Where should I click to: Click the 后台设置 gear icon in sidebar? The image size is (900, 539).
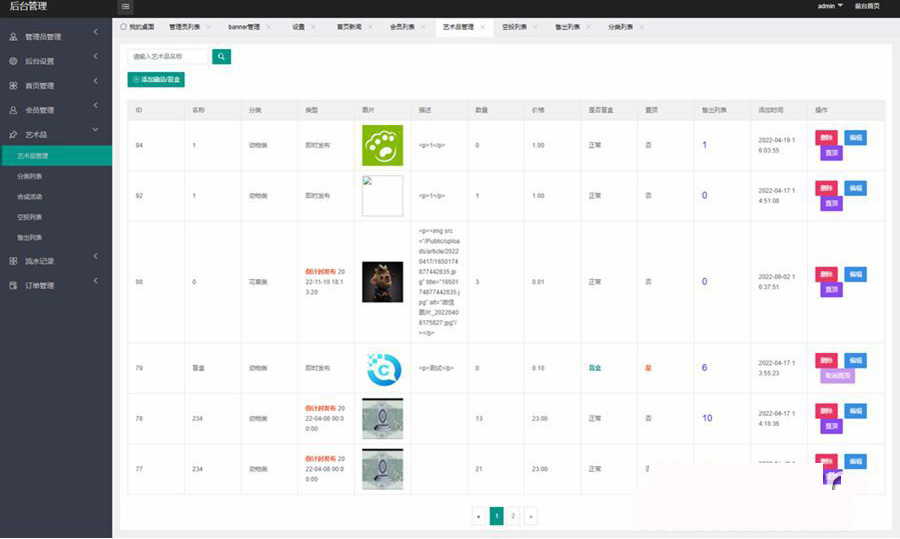[x=13, y=61]
